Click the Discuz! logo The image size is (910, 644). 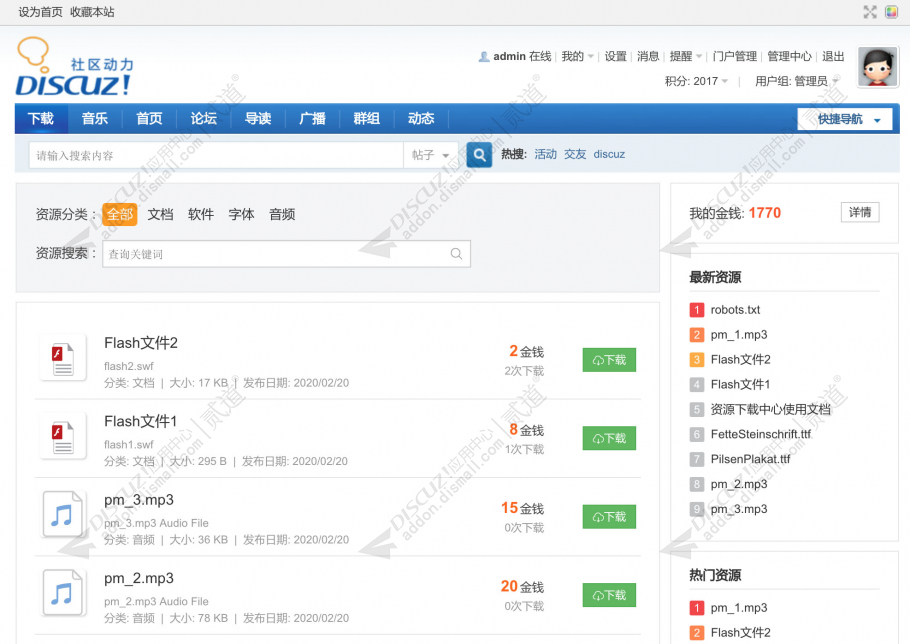[74, 67]
